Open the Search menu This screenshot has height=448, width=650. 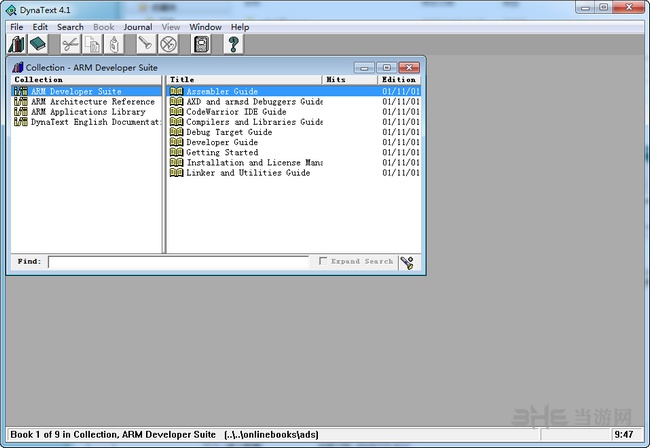coord(70,27)
